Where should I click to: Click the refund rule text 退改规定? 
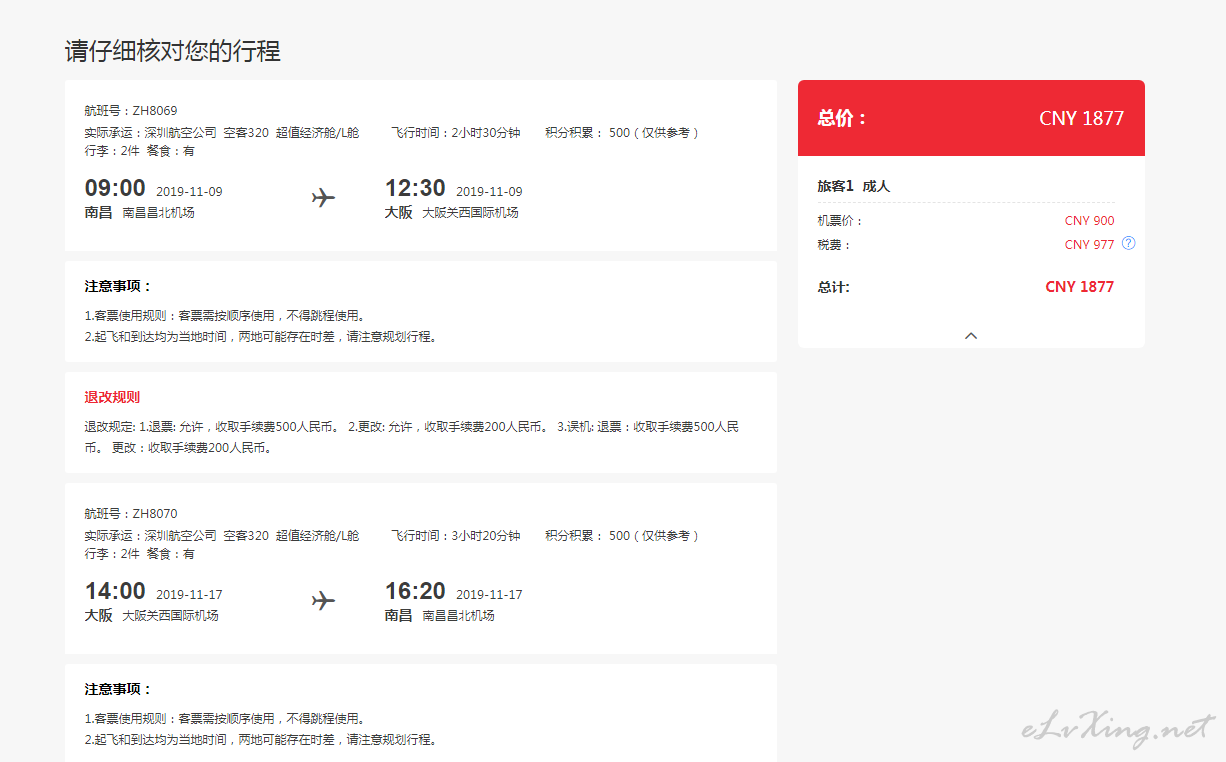(x=412, y=437)
